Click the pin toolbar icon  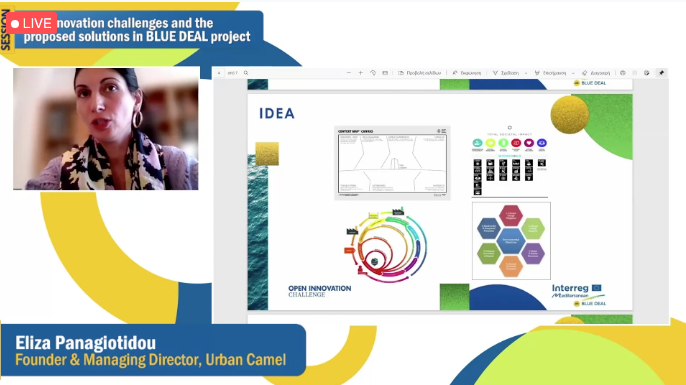(661, 73)
